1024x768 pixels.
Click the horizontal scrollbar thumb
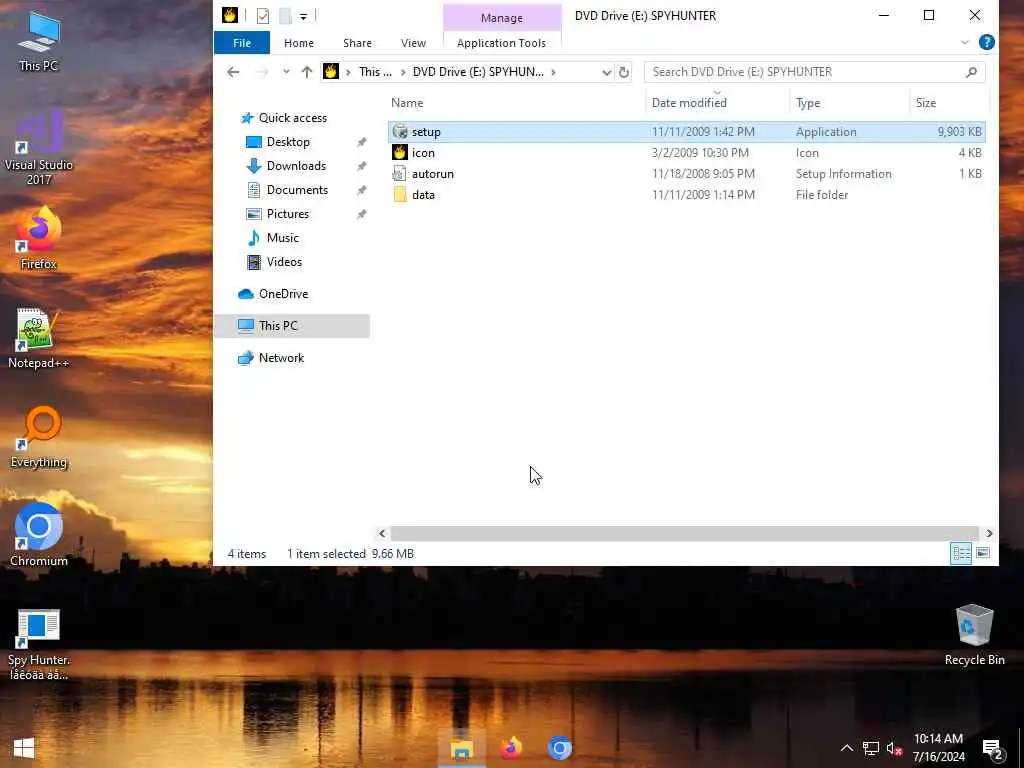pos(684,534)
